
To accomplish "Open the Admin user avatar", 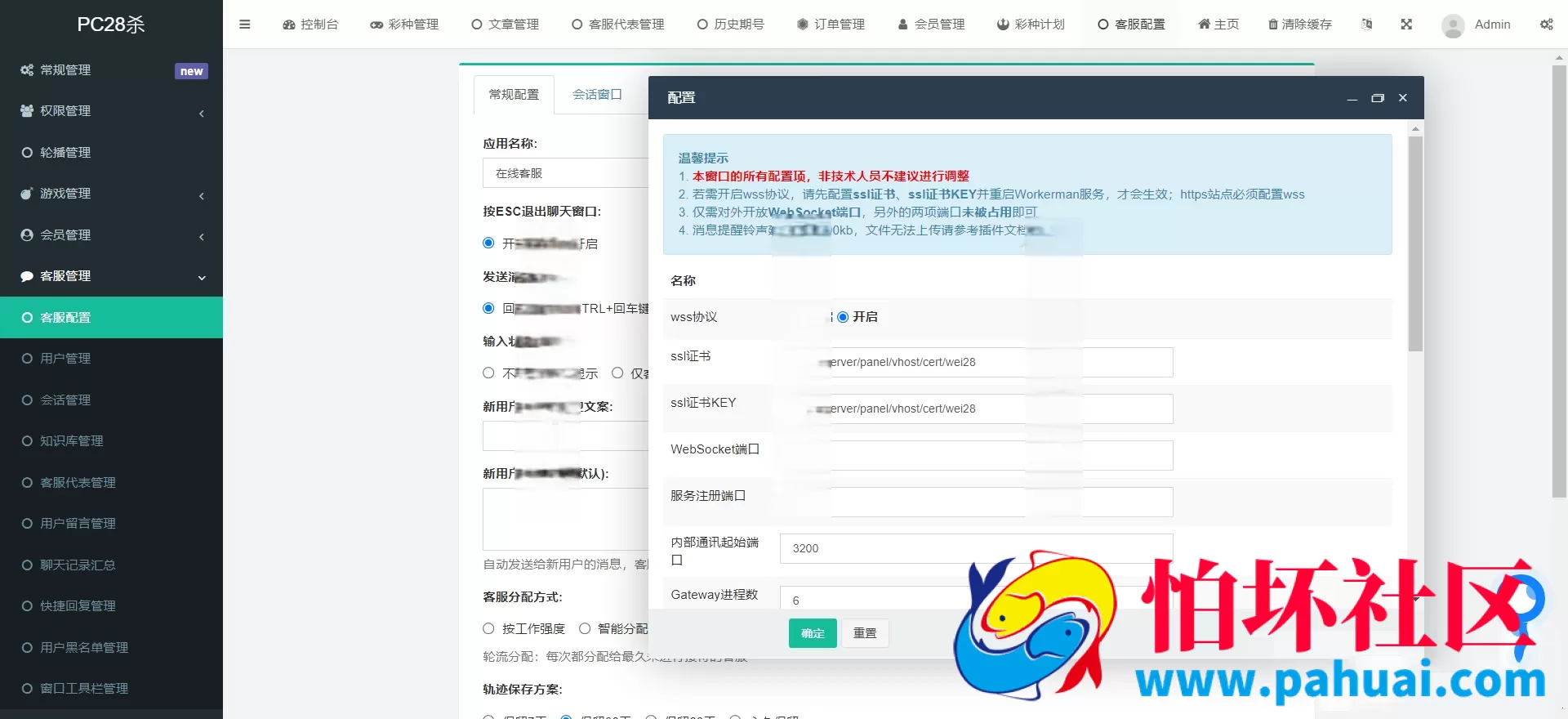I will pyautogui.click(x=1453, y=25).
